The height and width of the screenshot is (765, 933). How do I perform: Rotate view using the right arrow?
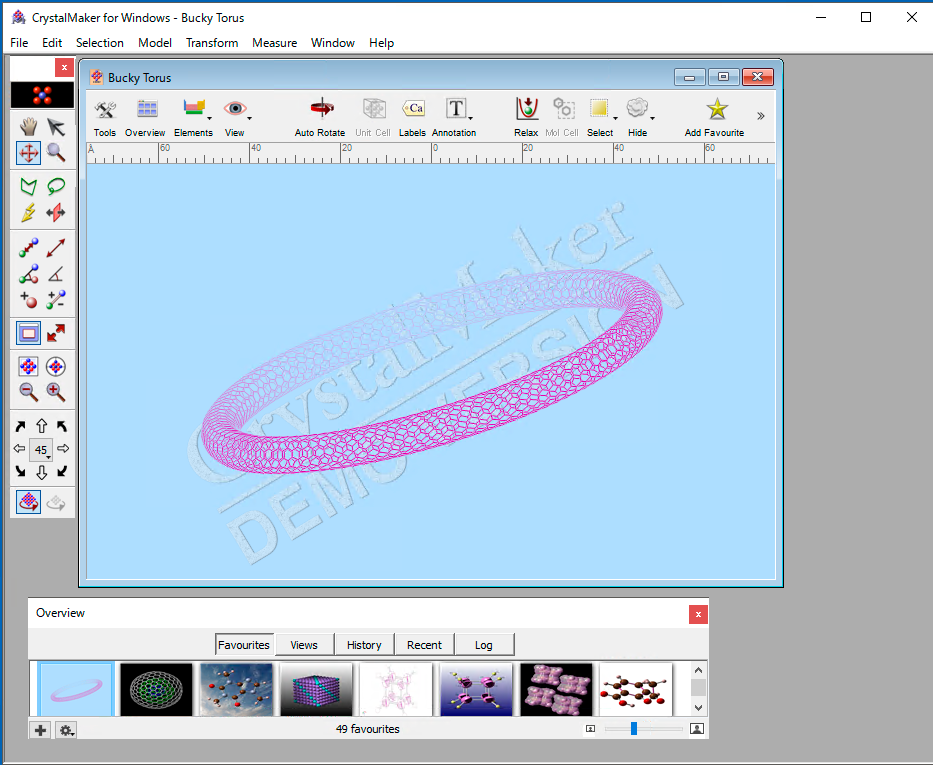[63, 449]
